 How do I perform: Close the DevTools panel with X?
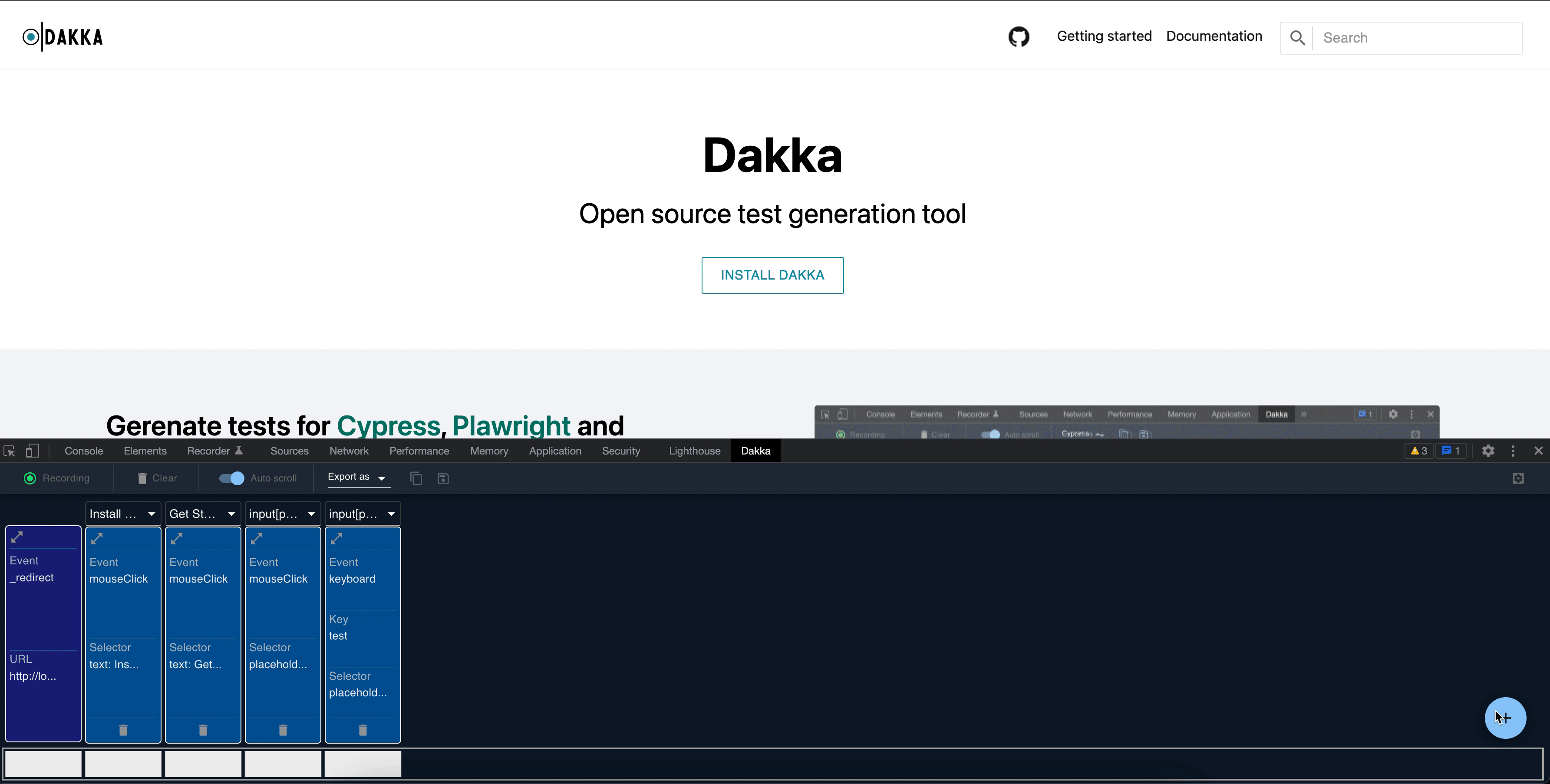[1539, 451]
